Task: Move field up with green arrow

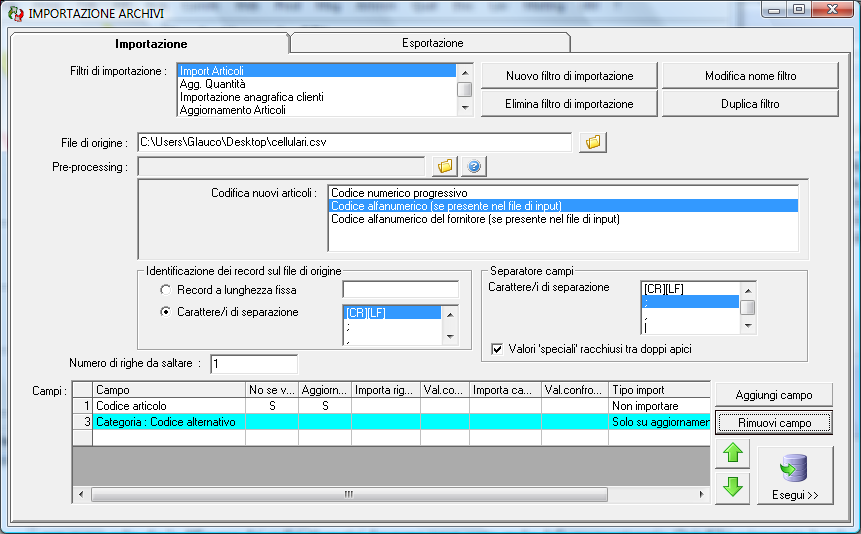Action: tap(733, 453)
